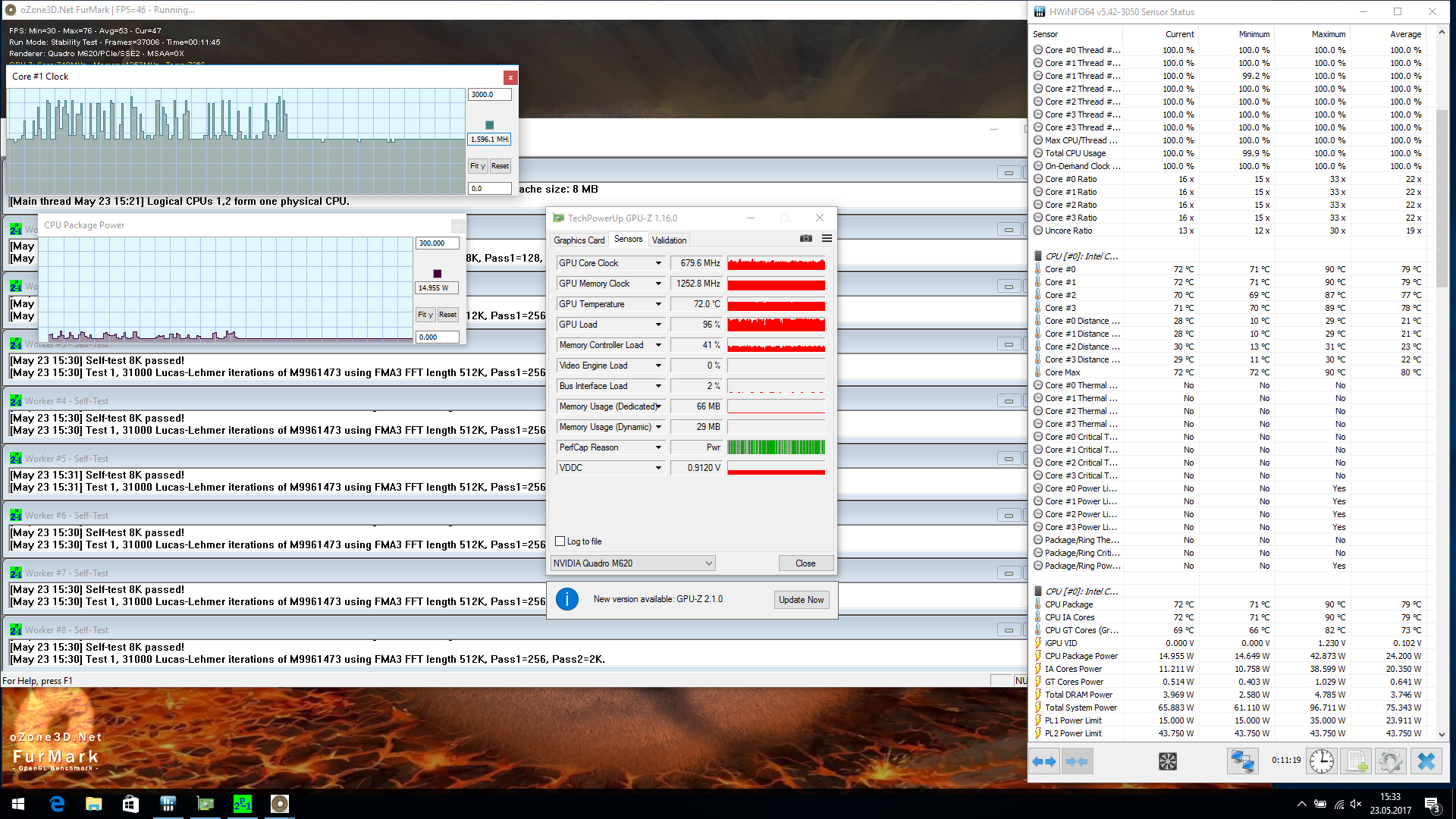Enable the Log to file checkbox

tap(560, 541)
